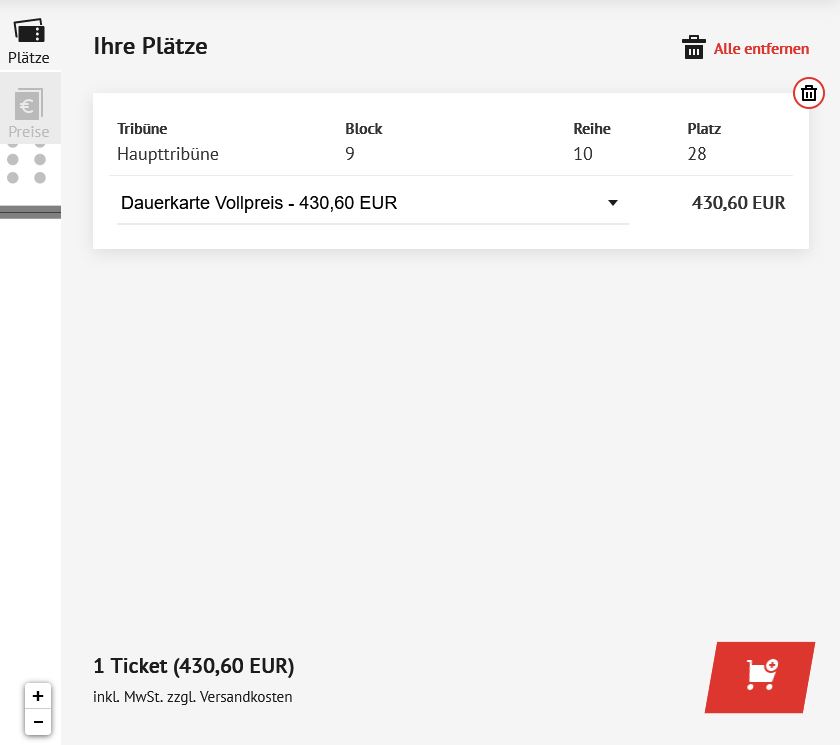Add ticket to shopping cart
The height and width of the screenshot is (745, 840).
pos(760,677)
